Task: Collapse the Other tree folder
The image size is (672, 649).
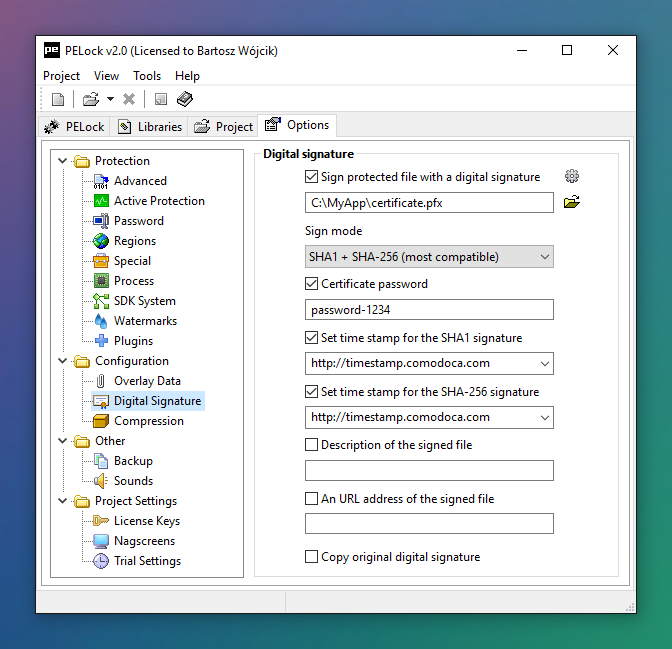Action: (x=63, y=441)
